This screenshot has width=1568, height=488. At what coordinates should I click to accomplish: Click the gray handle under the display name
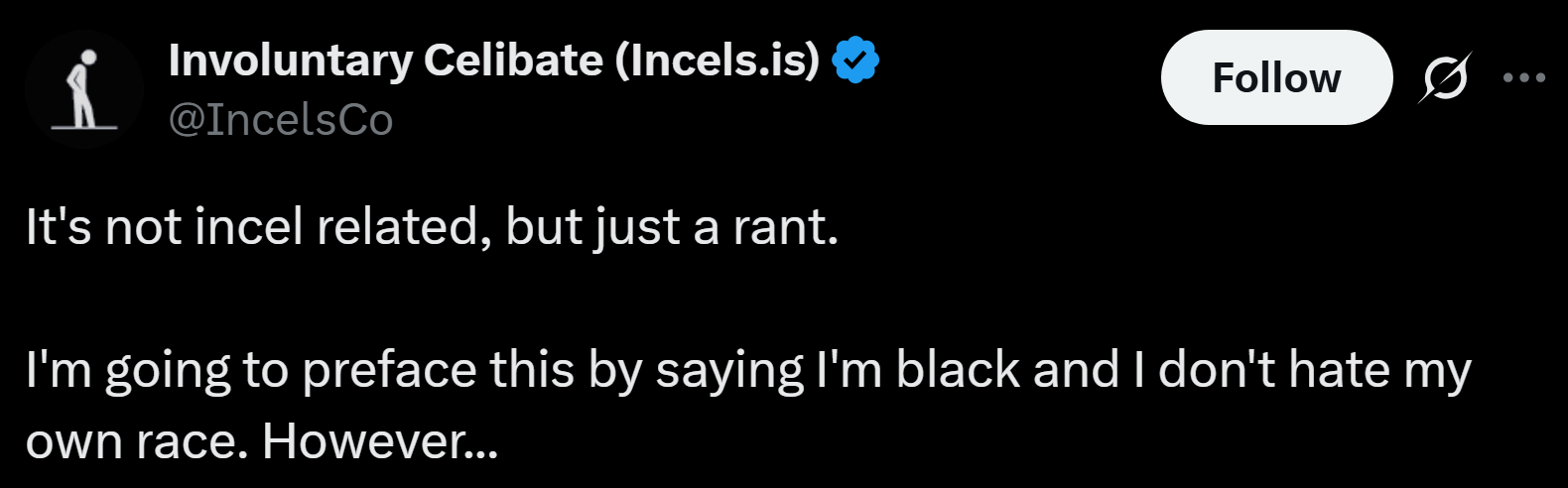click(x=281, y=120)
